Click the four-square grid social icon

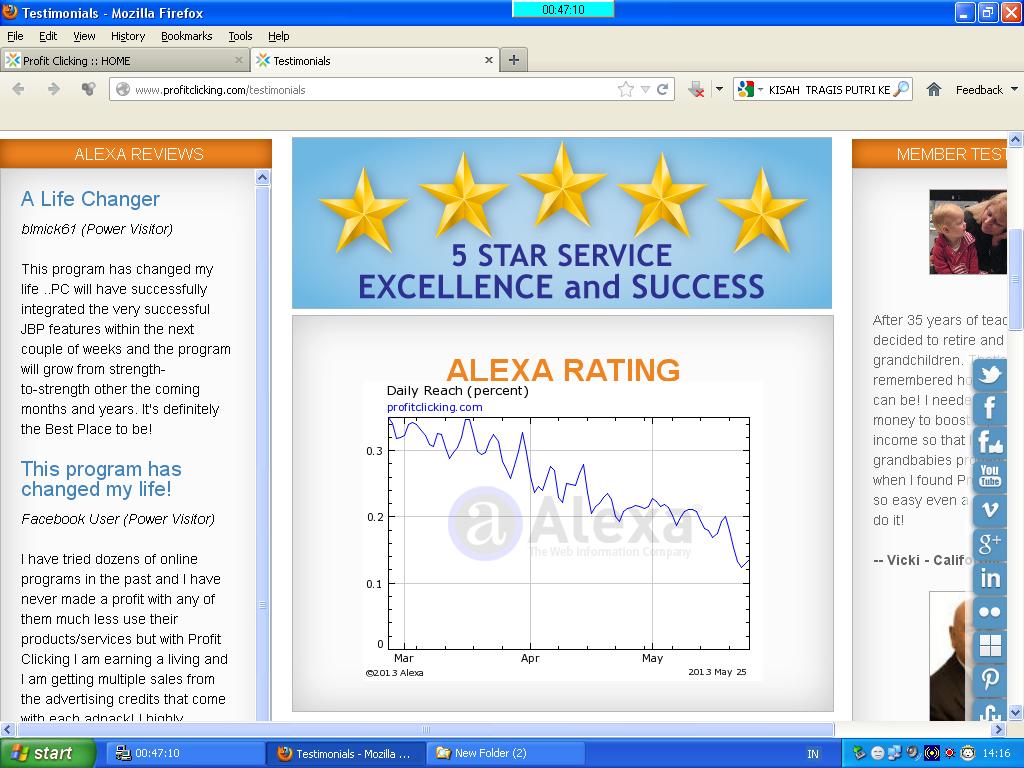(990, 645)
